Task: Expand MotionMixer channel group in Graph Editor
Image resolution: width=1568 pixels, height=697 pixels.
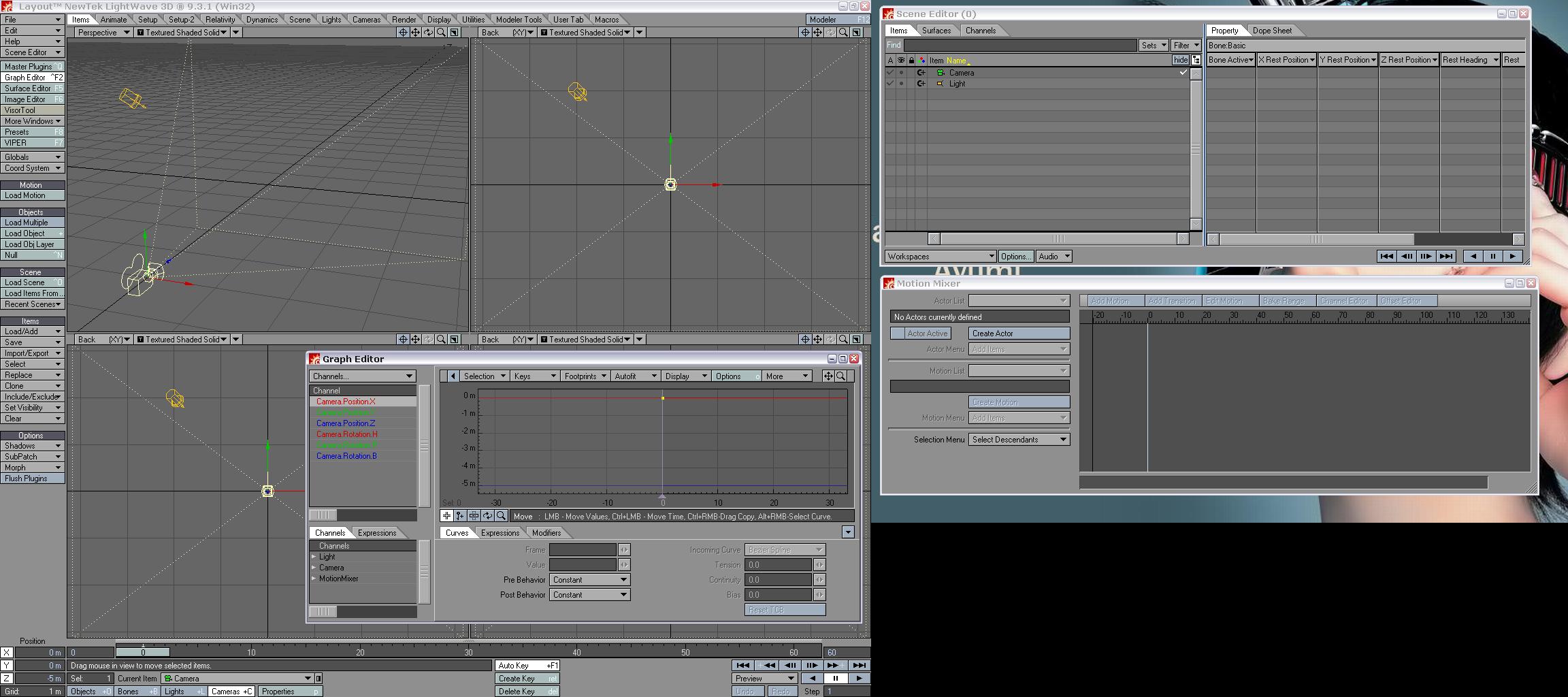Action: (x=314, y=579)
